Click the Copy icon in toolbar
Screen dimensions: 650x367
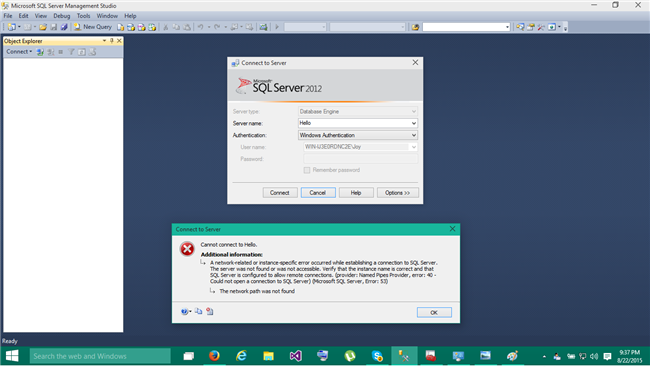[x=176, y=27]
